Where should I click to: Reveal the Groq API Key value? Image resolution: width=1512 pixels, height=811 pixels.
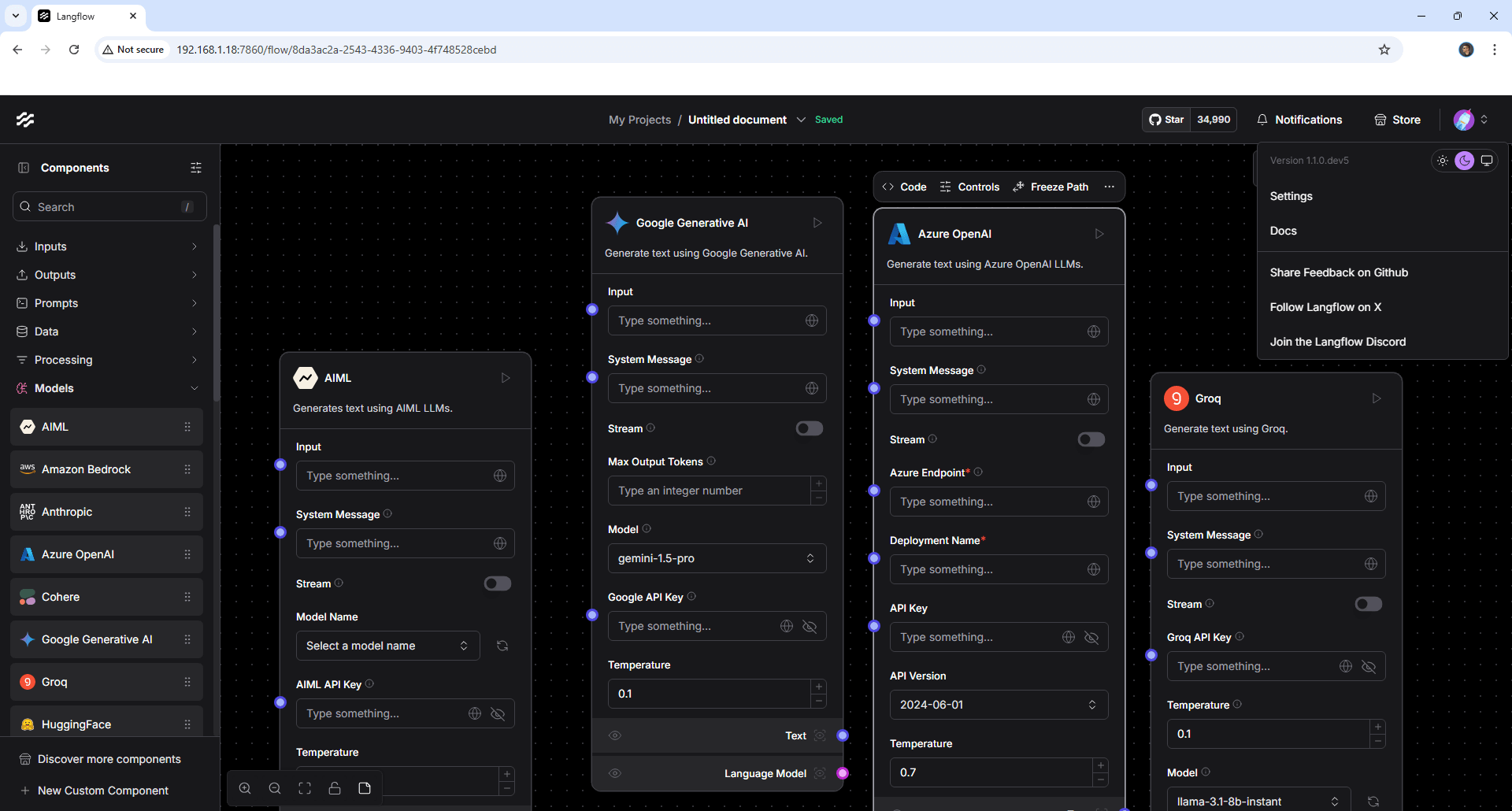(x=1369, y=666)
